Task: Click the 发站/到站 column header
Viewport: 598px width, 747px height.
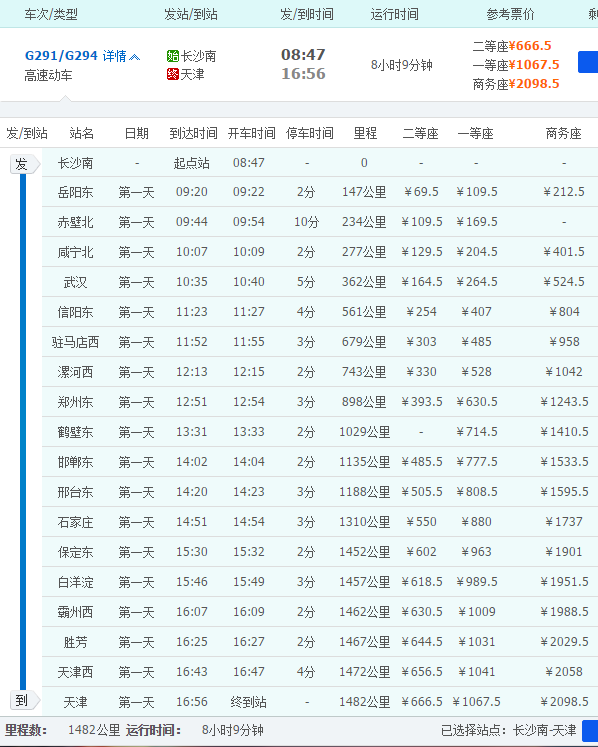Action: [x=191, y=14]
